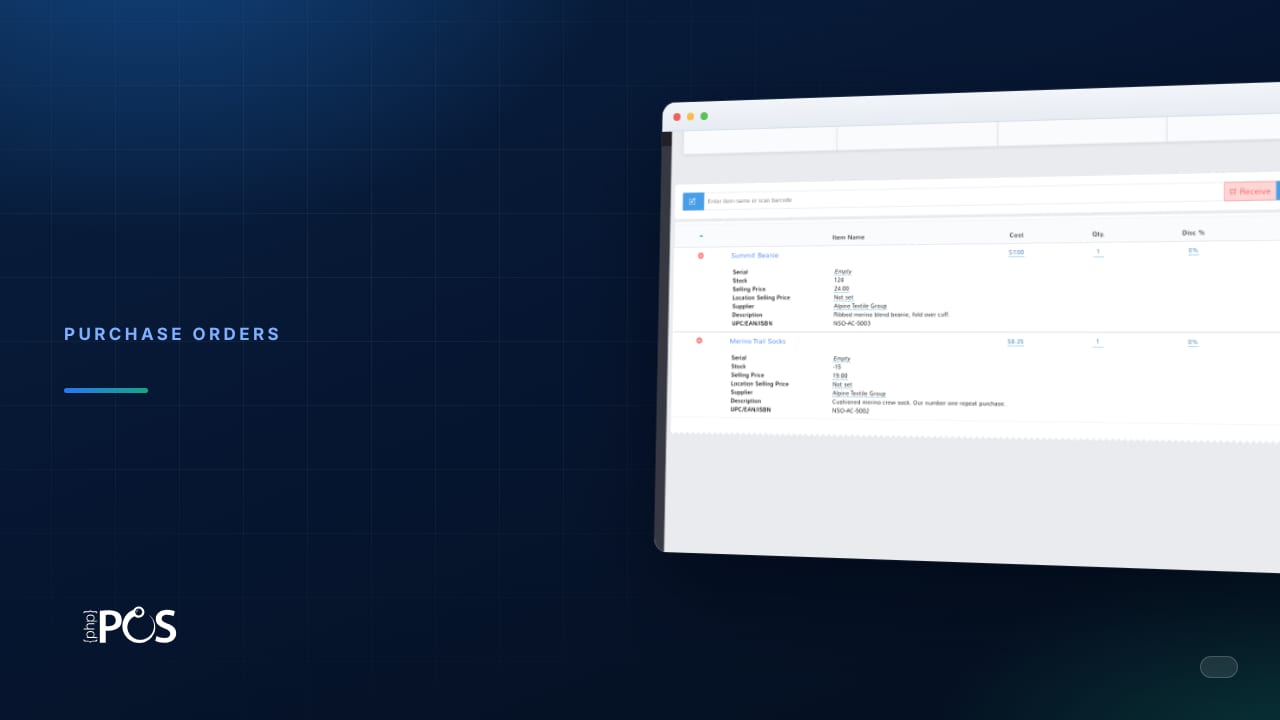The width and height of the screenshot is (1280, 720).
Task: Remove Summit Beanie with red delete icon
Action: [x=700, y=255]
